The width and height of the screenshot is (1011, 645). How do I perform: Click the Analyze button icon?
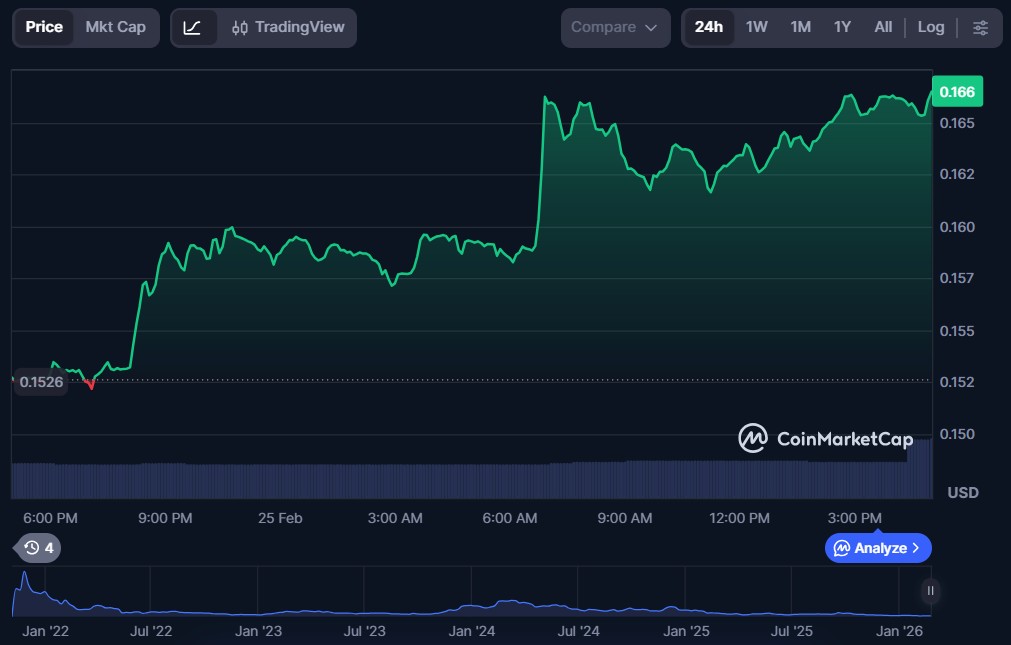click(x=842, y=548)
